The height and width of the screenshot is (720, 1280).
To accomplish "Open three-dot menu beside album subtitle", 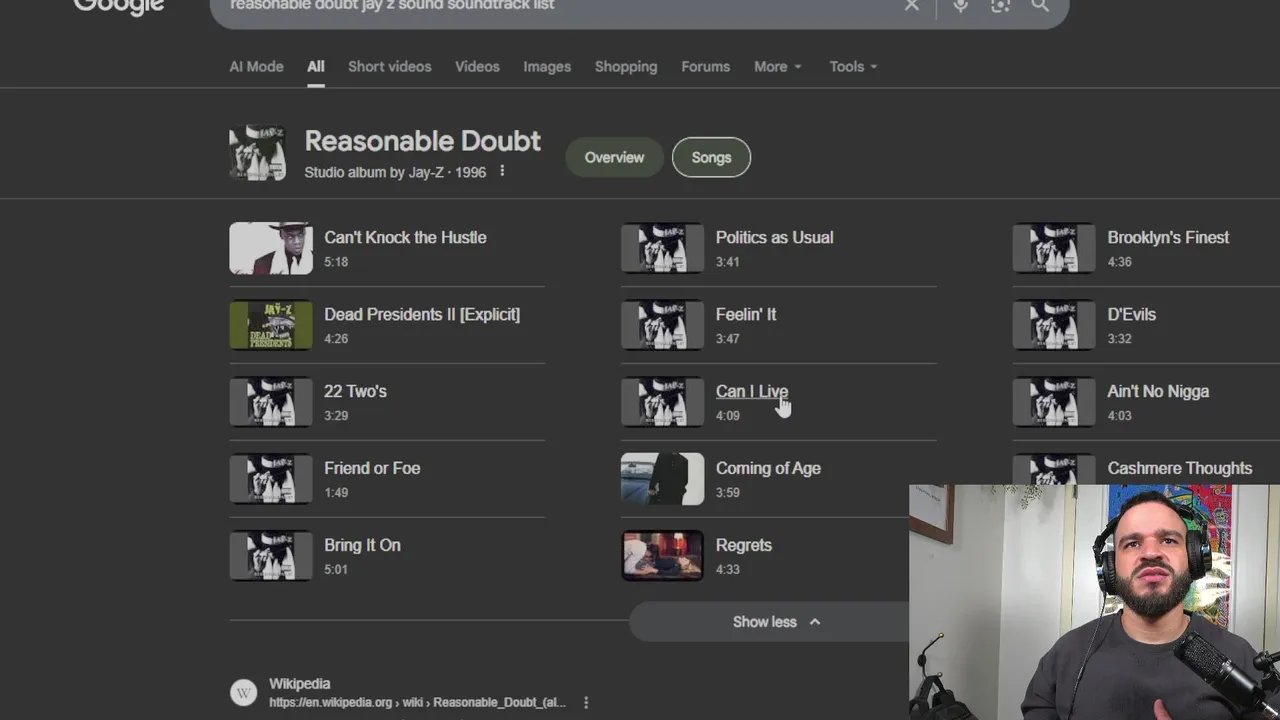I will click(x=502, y=171).
